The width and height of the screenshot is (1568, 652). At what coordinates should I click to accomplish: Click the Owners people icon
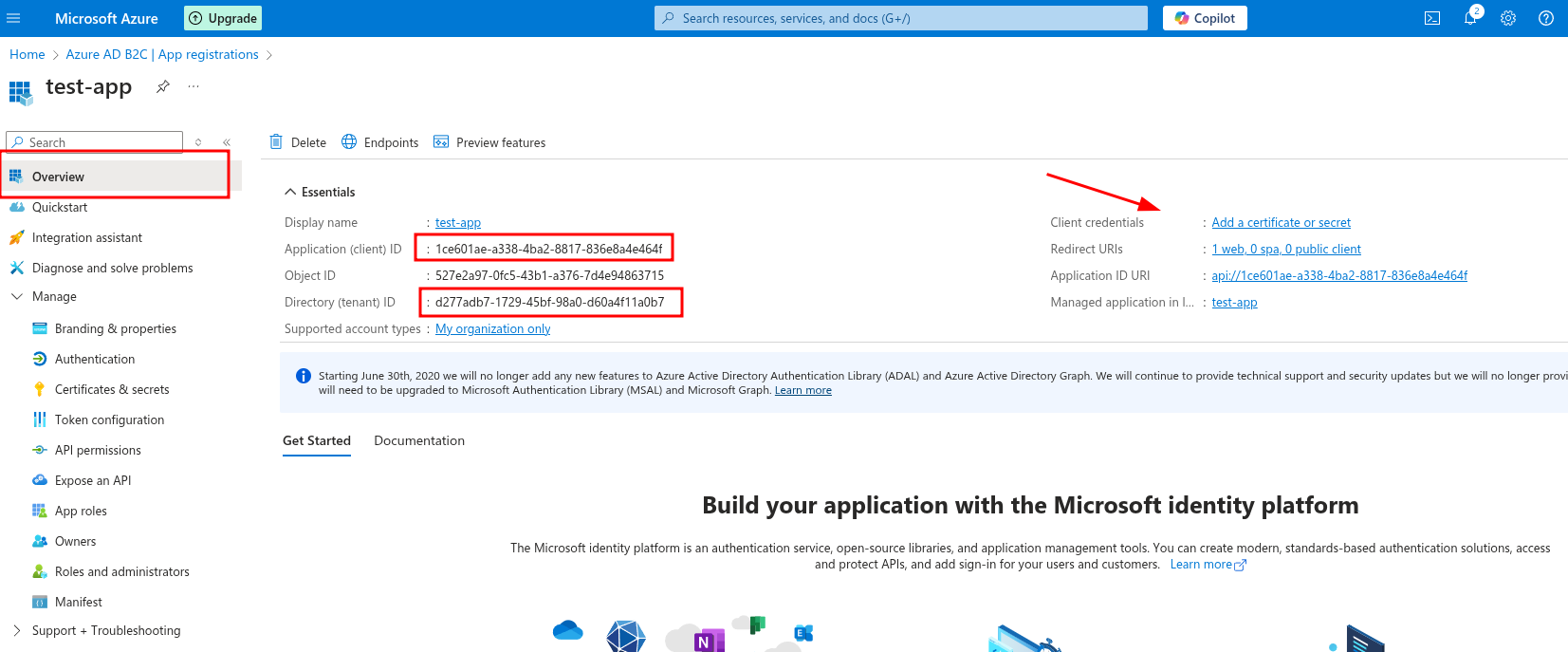[x=40, y=541]
